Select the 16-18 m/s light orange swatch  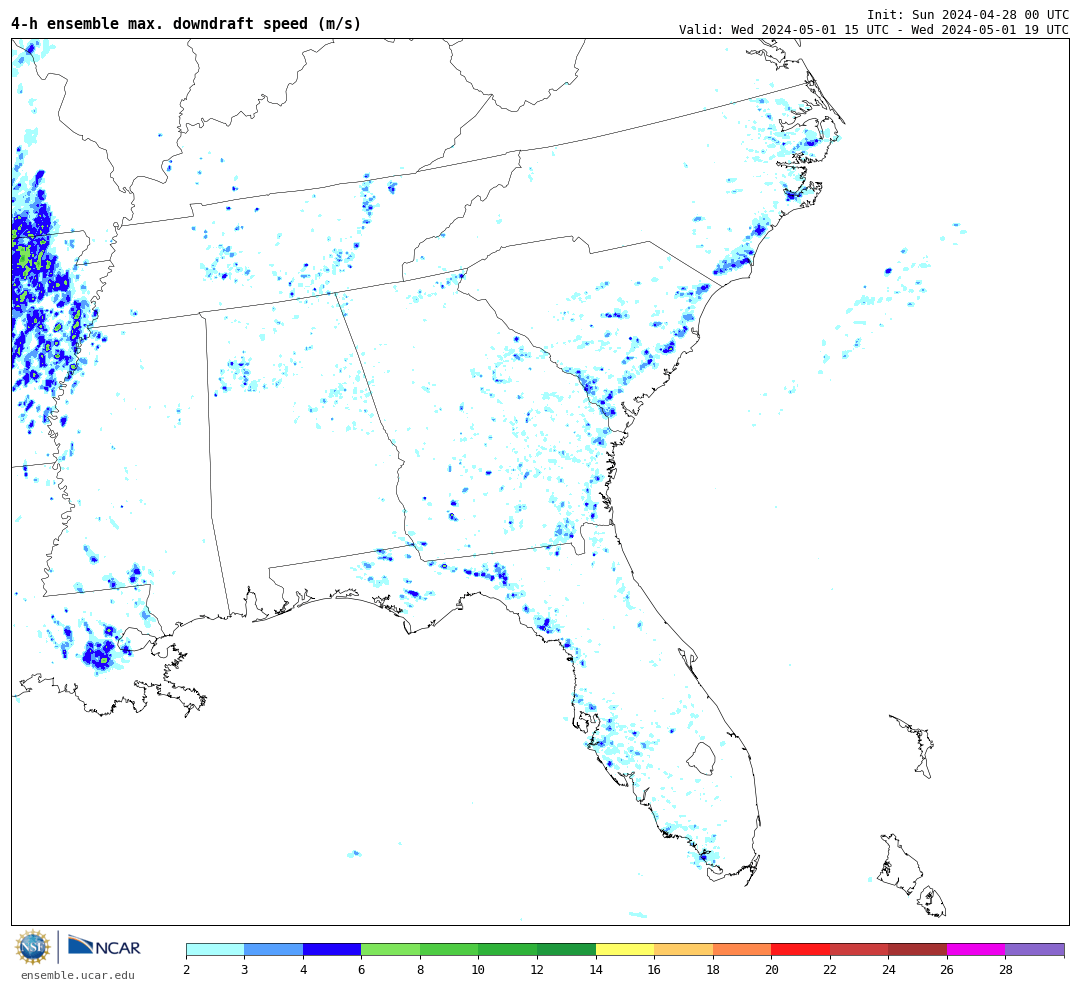pyautogui.click(x=683, y=949)
